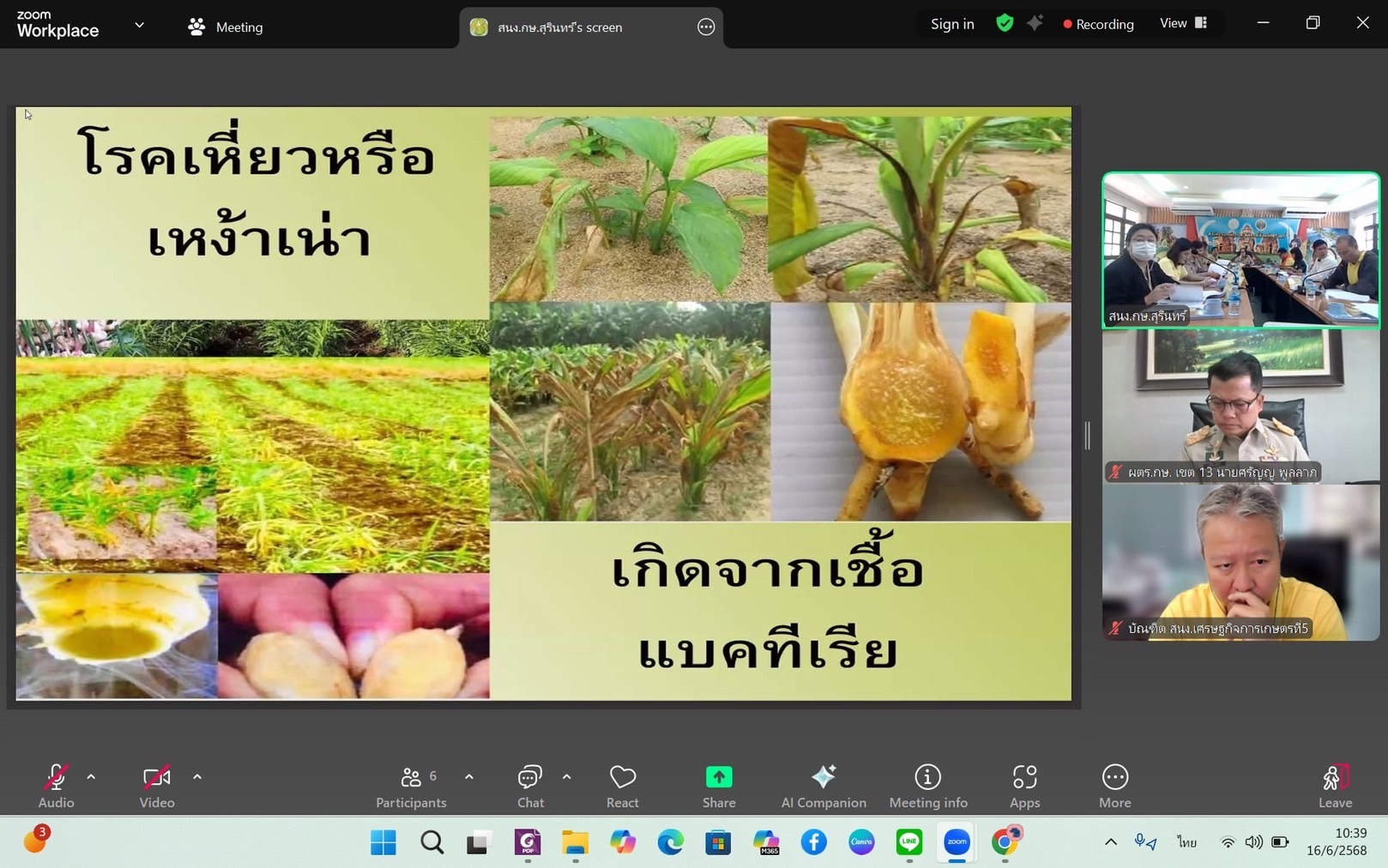Expand video options arrow next to Video

click(x=197, y=777)
